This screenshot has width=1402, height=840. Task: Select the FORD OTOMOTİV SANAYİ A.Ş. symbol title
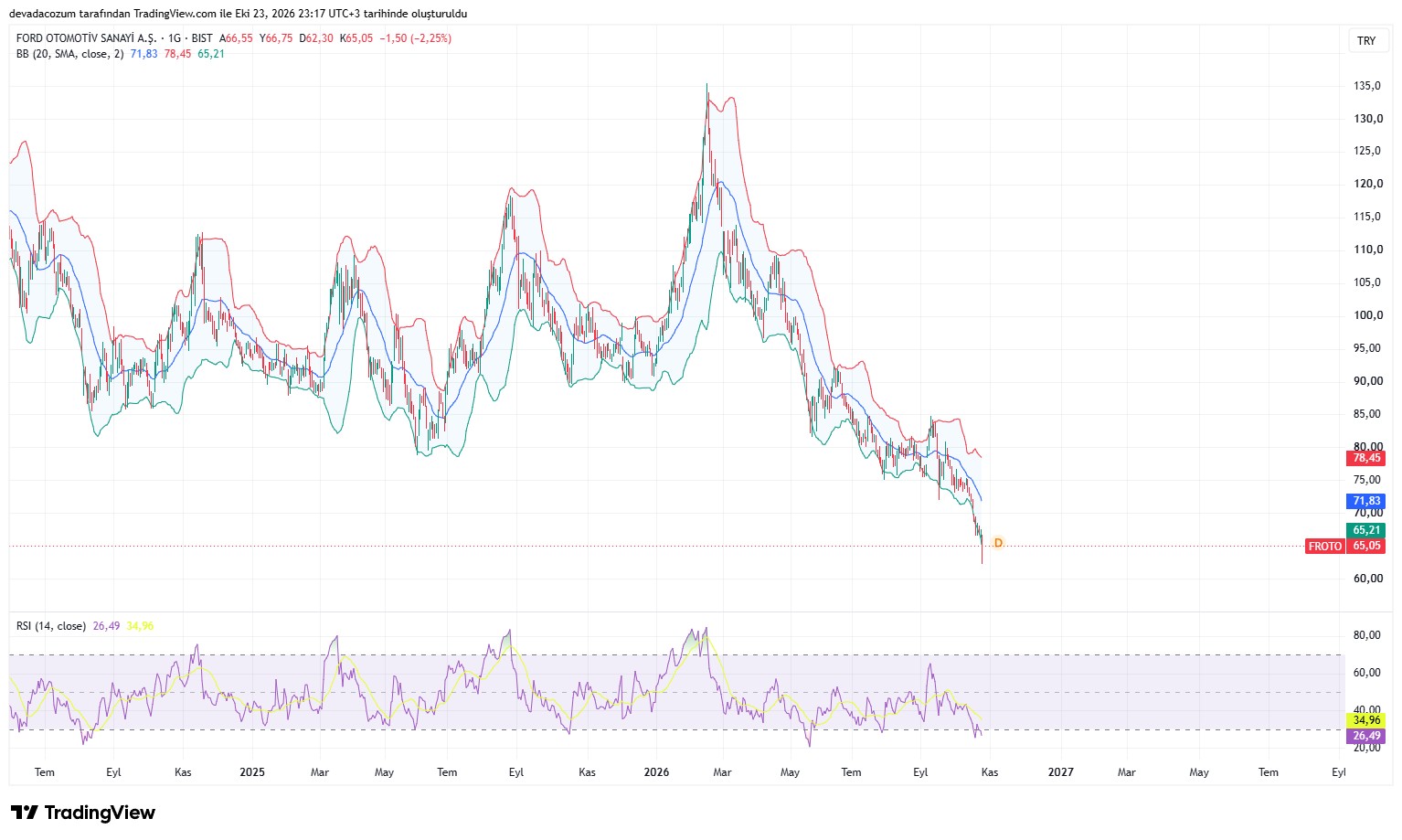(87, 38)
